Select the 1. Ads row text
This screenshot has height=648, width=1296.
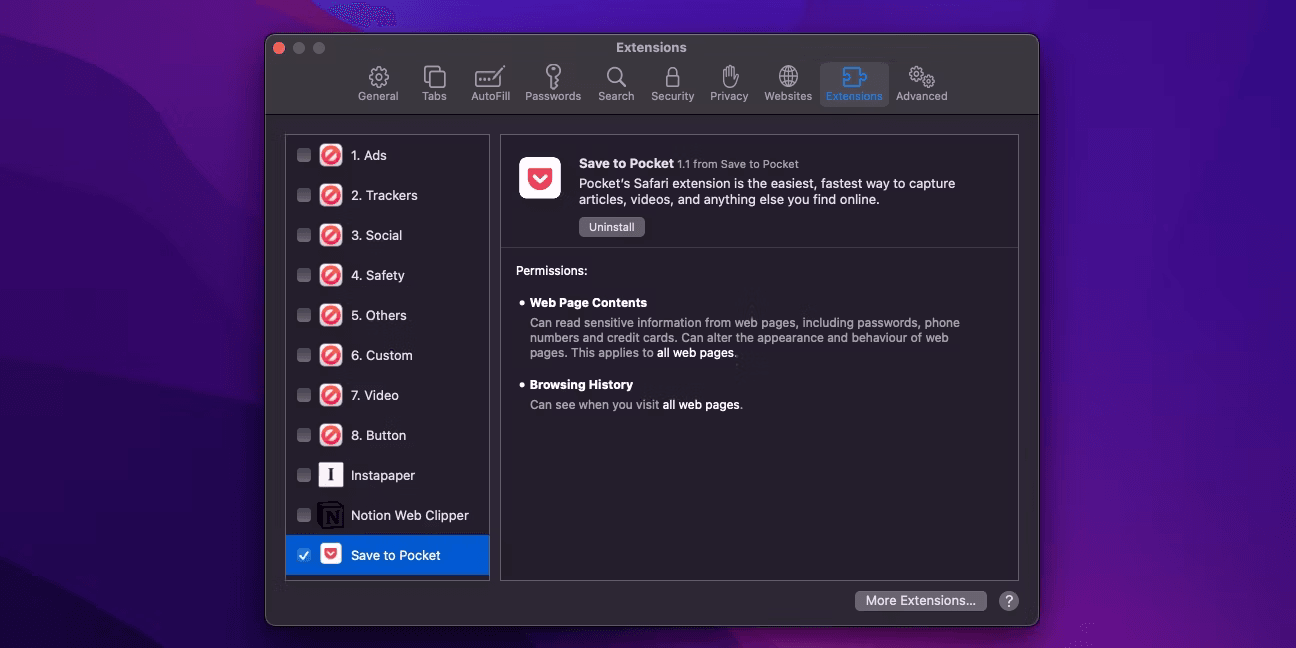pos(369,155)
